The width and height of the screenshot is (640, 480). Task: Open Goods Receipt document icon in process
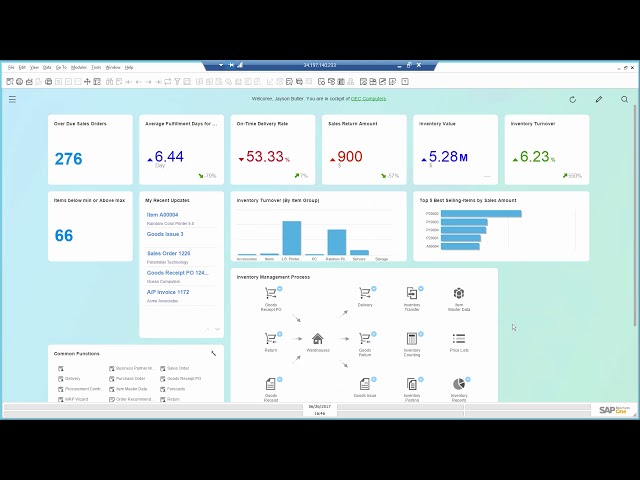(271, 384)
